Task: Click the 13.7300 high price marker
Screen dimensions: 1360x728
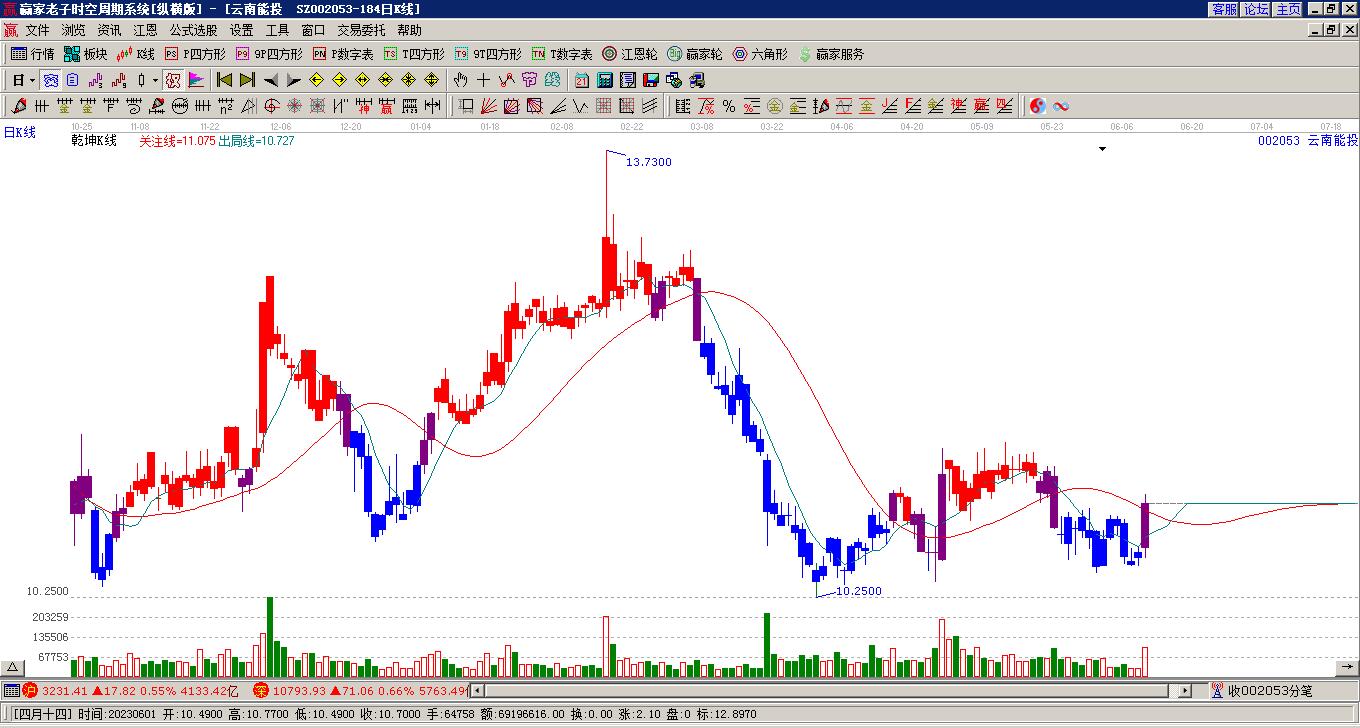Action: 649,162
